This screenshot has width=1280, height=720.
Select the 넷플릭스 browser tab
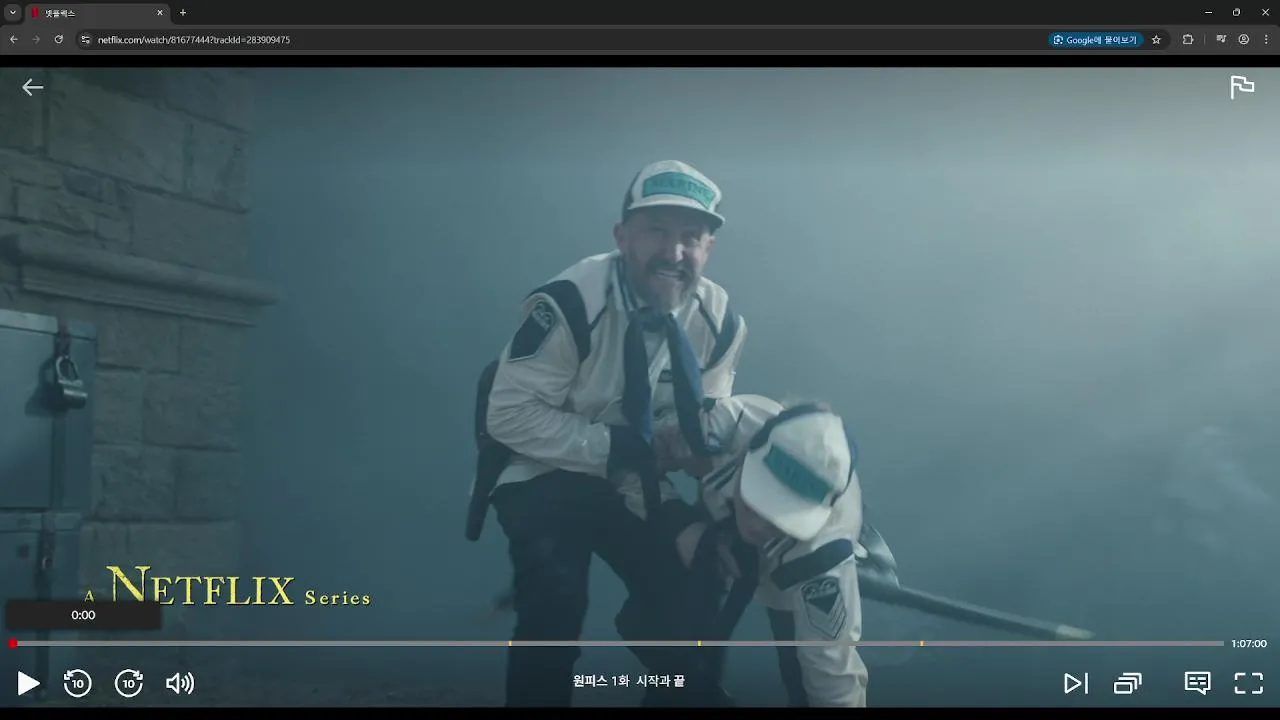(97, 13)
